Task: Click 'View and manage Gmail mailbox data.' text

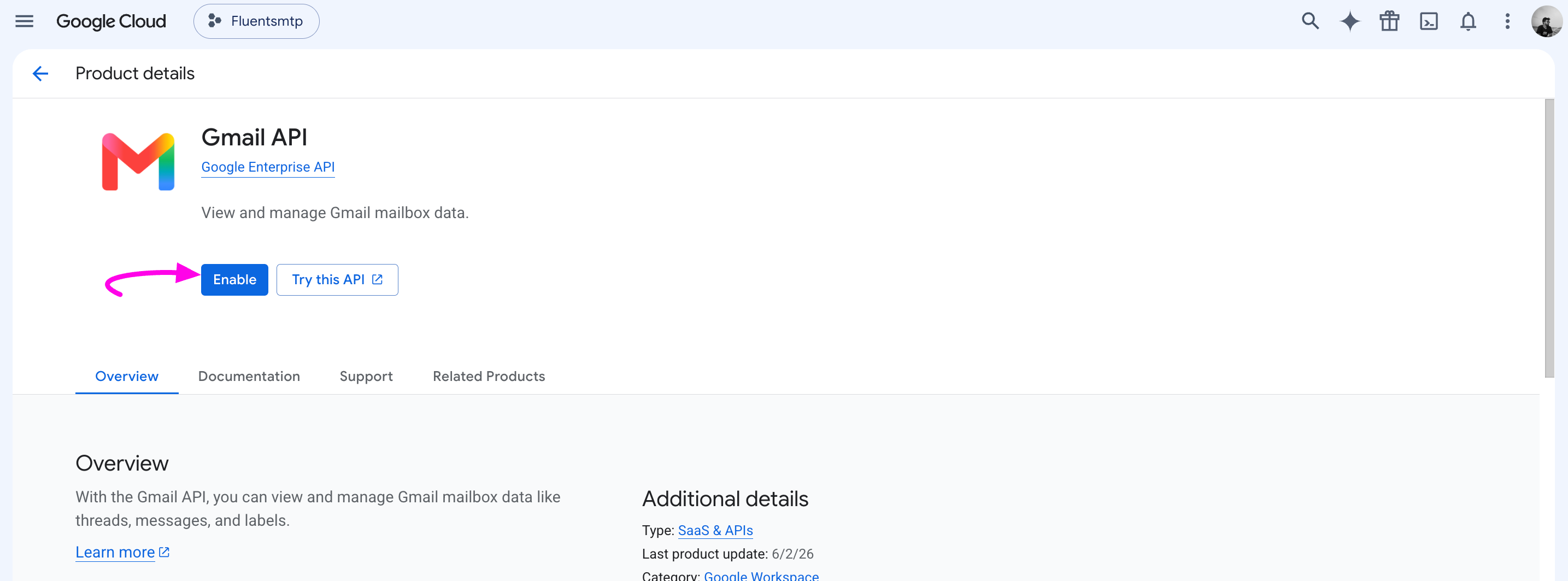Action: click(x=335, y=213)
